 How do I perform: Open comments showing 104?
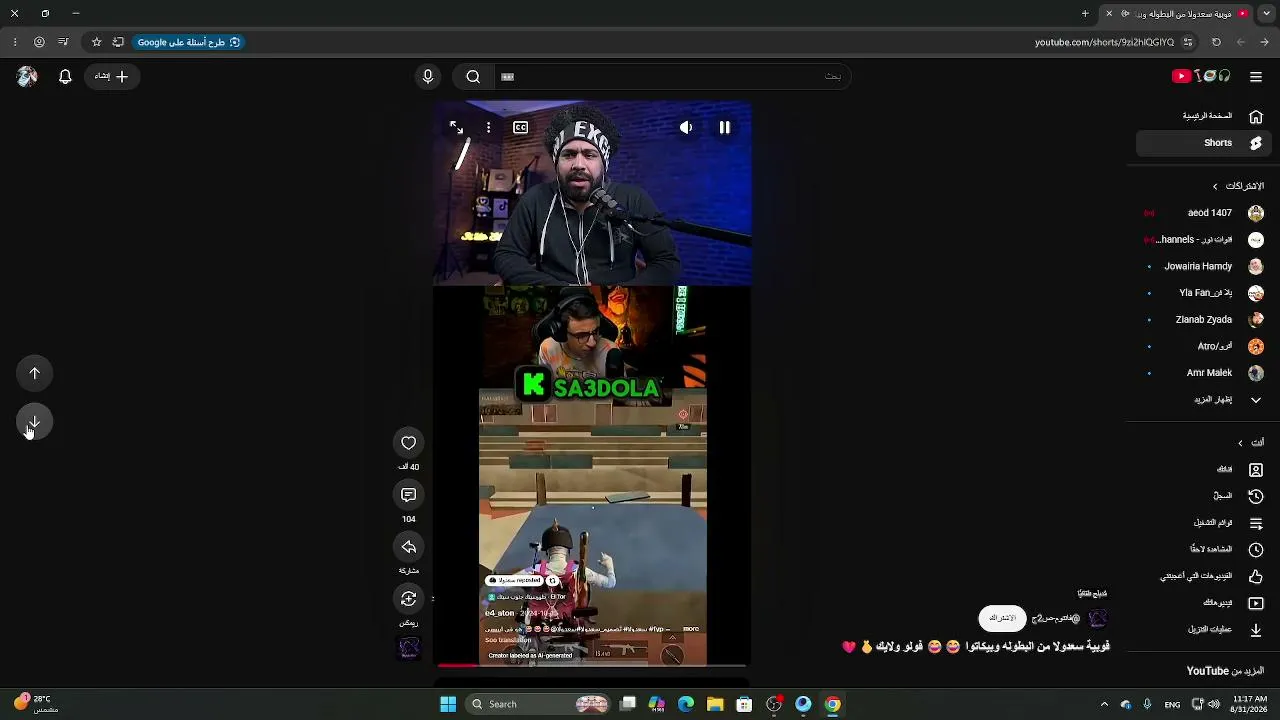click(409, 495)
